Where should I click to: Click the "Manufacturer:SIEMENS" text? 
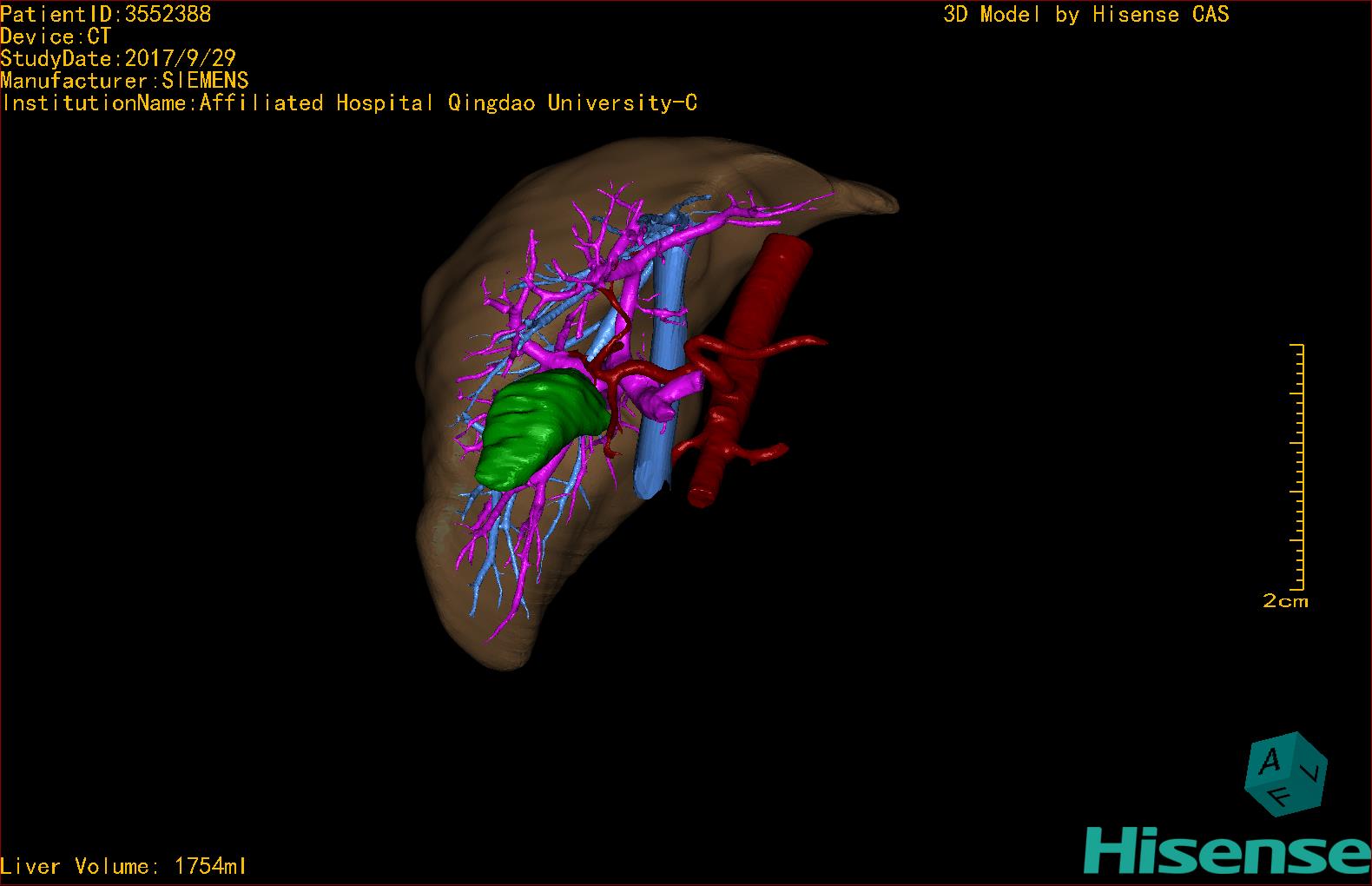[x=125, y=81]
